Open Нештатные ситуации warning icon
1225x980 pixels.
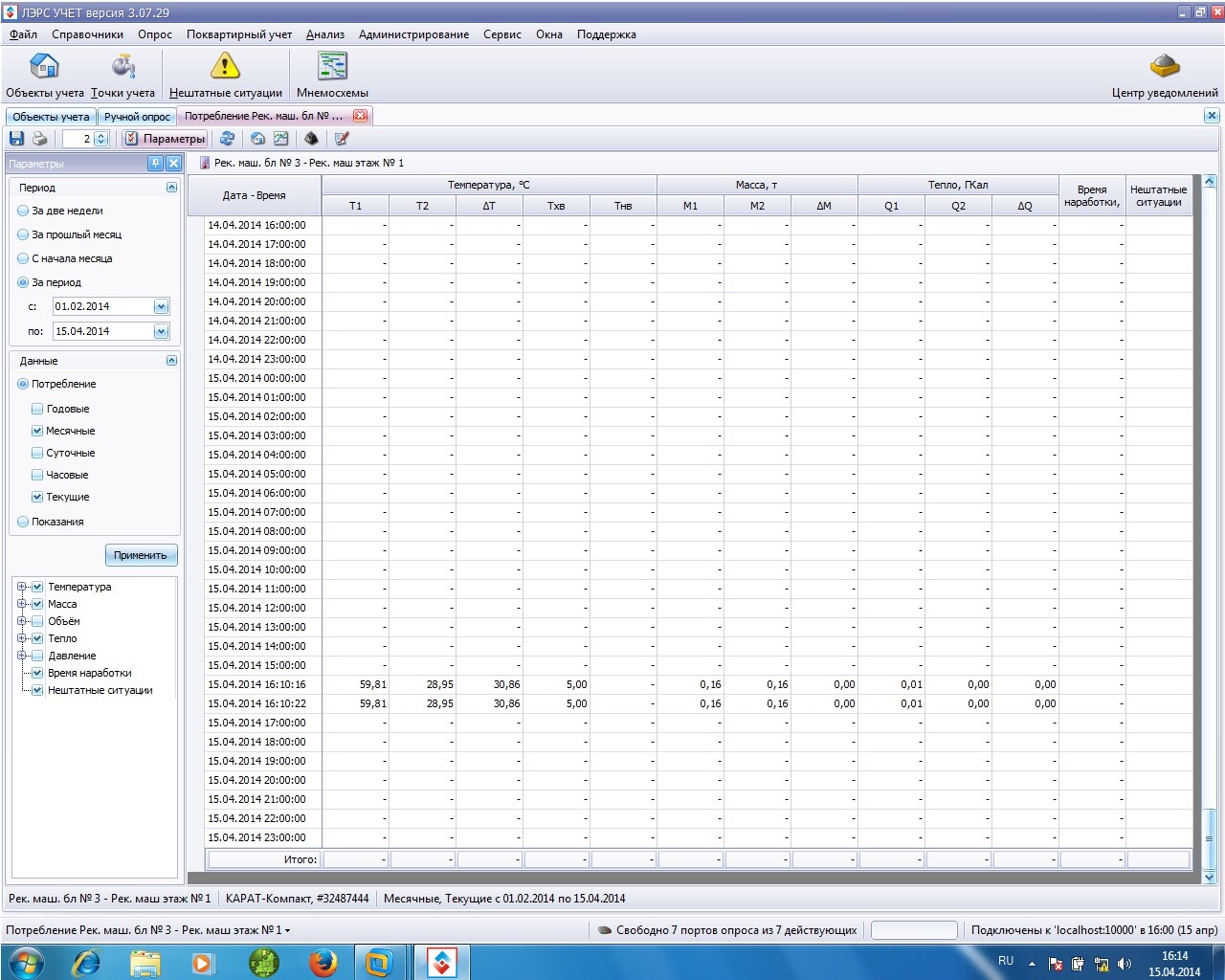[x=225, y=76]
